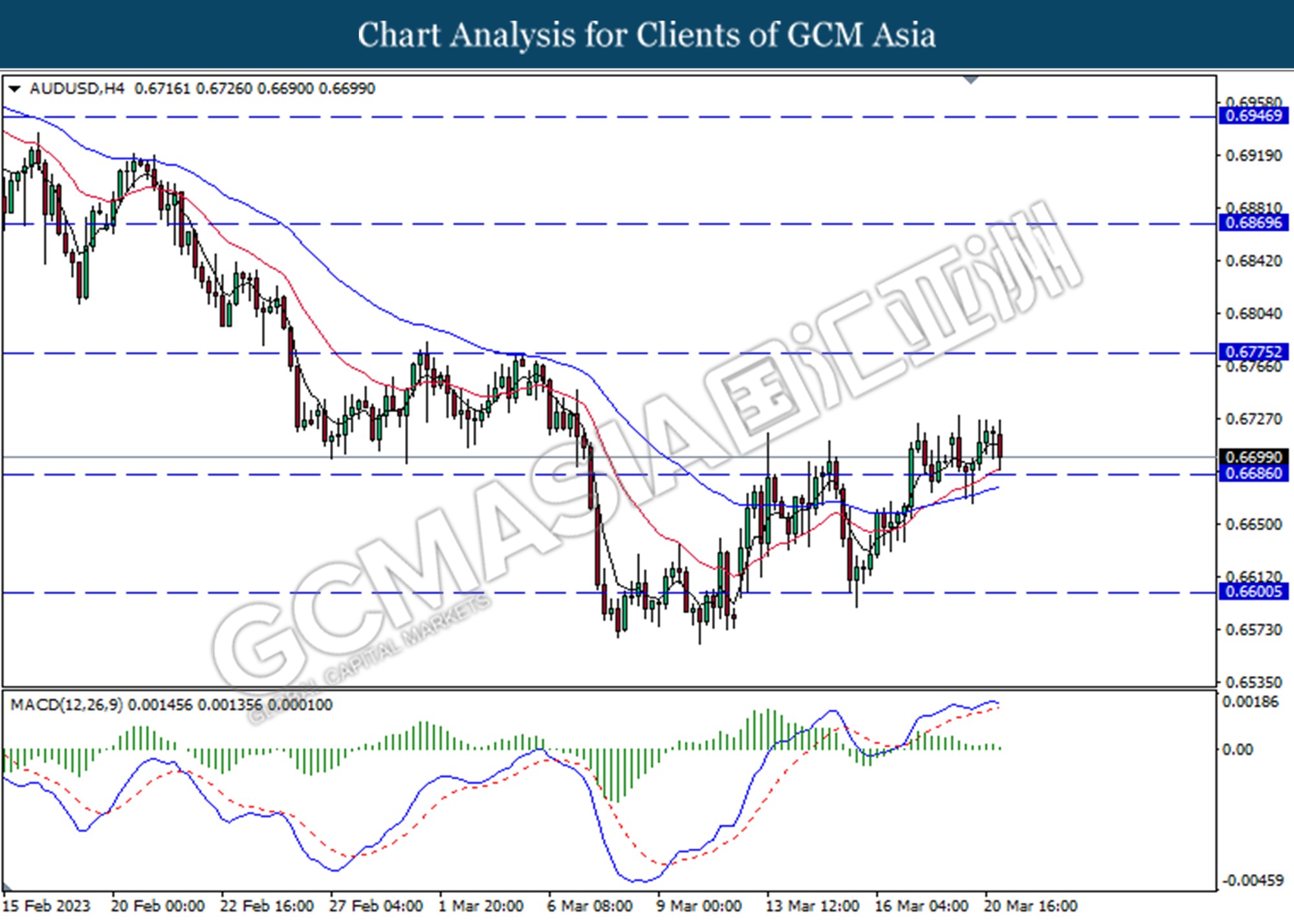This screenshot has height=924, width=1294.
Task: Click the 0.68696 price level label
Action: [1254, 223]
